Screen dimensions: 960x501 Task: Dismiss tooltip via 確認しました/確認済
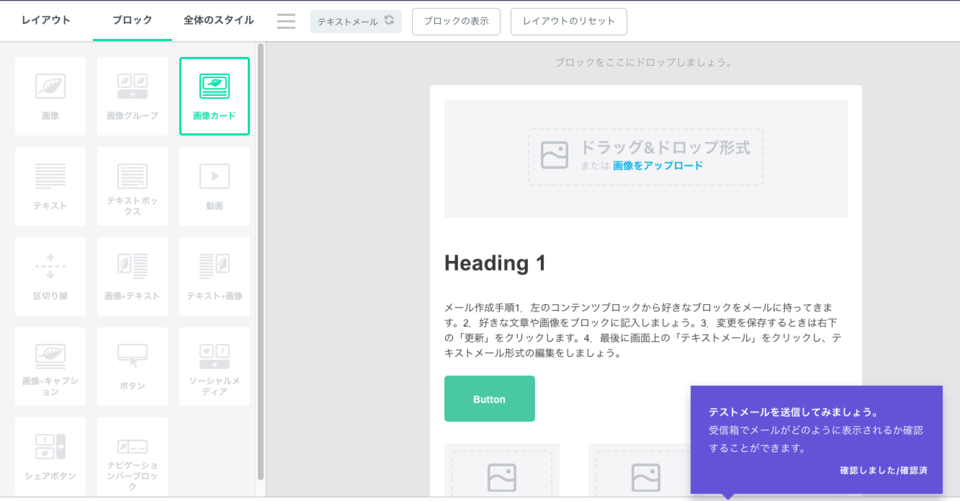point(883,470)
